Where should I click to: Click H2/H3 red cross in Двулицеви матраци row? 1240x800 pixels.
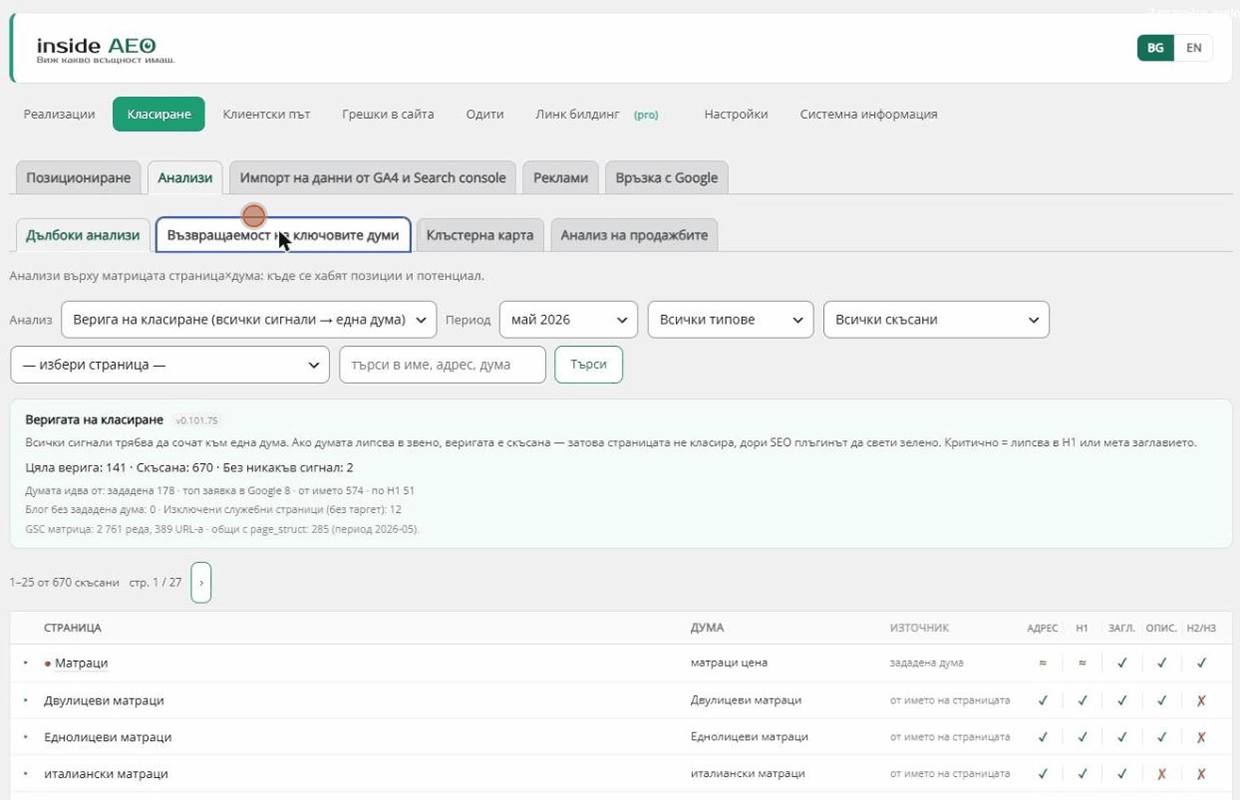pyautogui.click(x=1201, y=700)
